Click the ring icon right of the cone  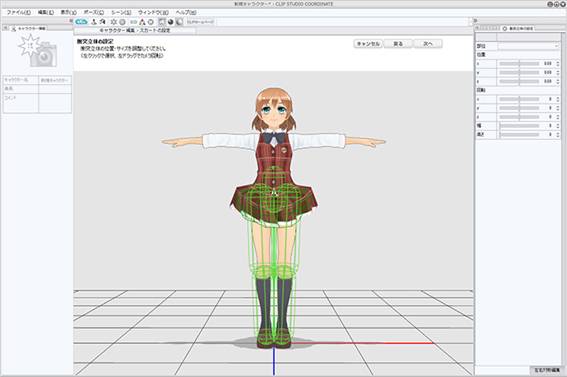(151, 22)
